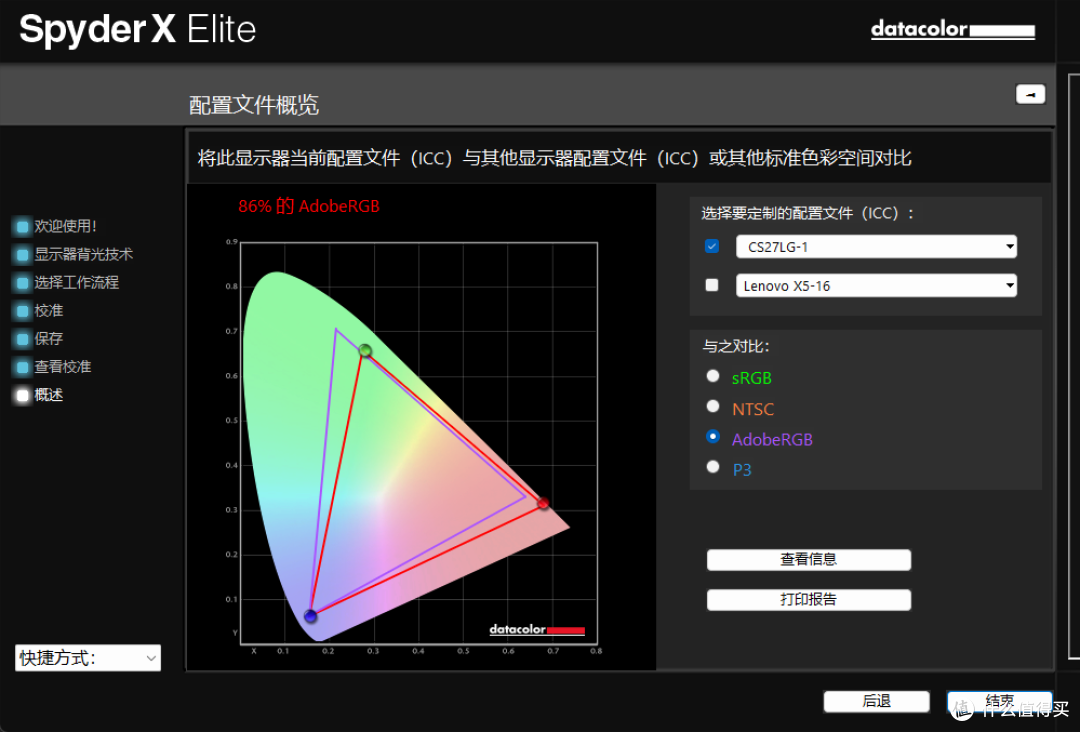Open the 快捷方式 shortcuts dropdown
Viewport: 1080px width, 732px height.
88,658
